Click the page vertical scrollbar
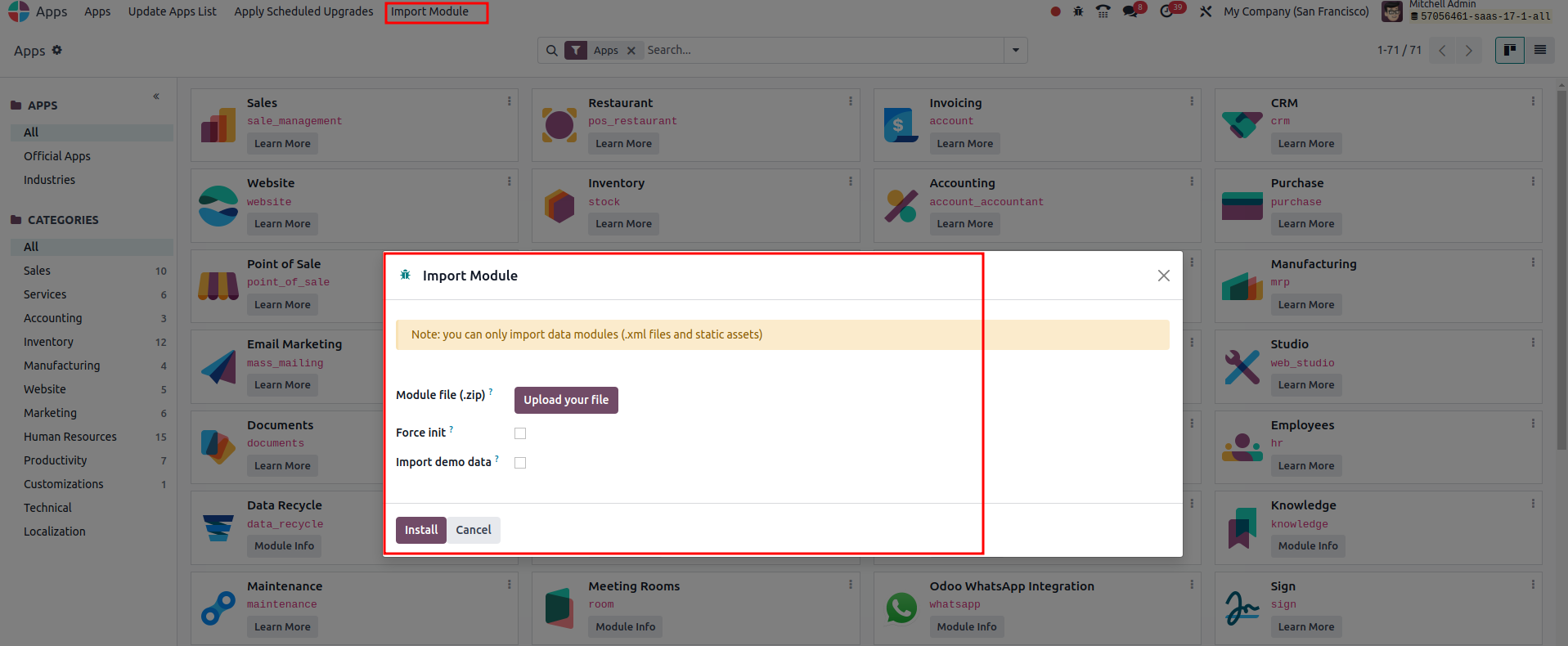 1561,270
